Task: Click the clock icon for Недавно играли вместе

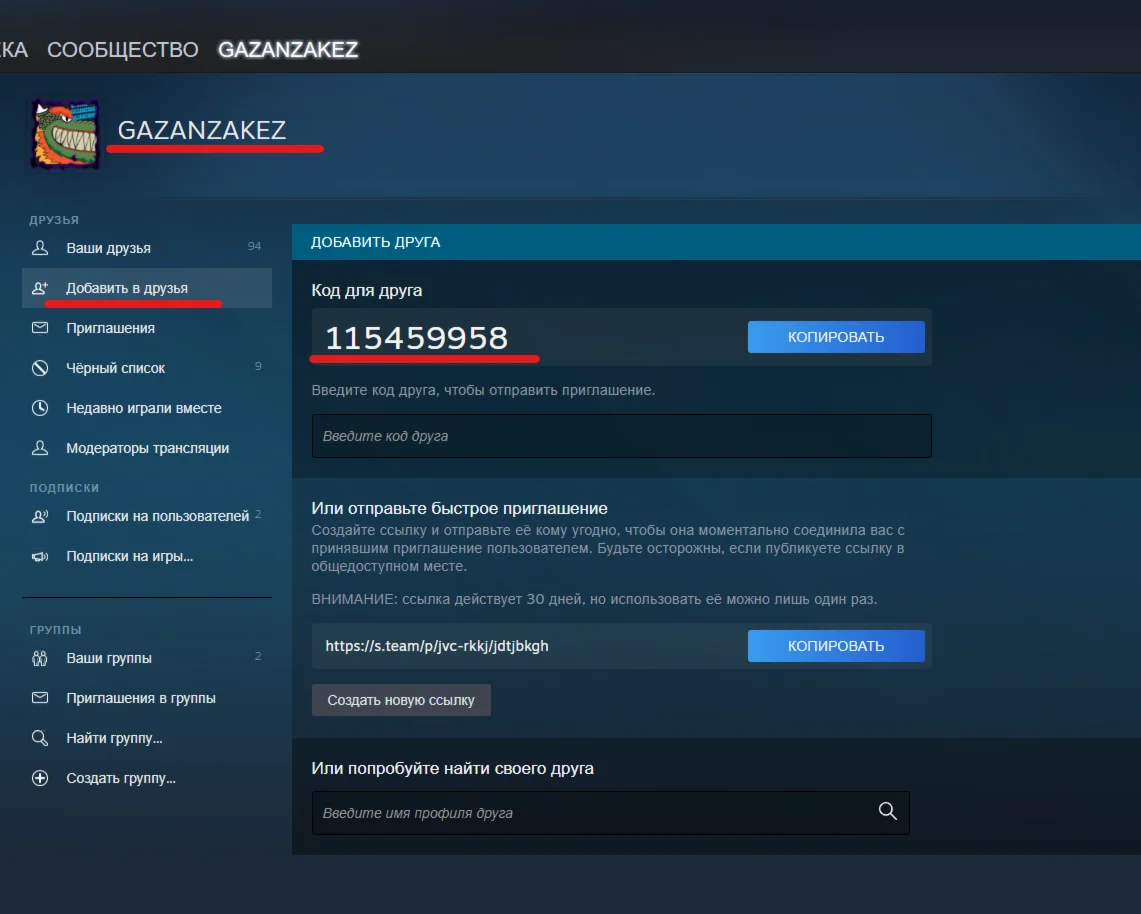Action: point(40,408)
